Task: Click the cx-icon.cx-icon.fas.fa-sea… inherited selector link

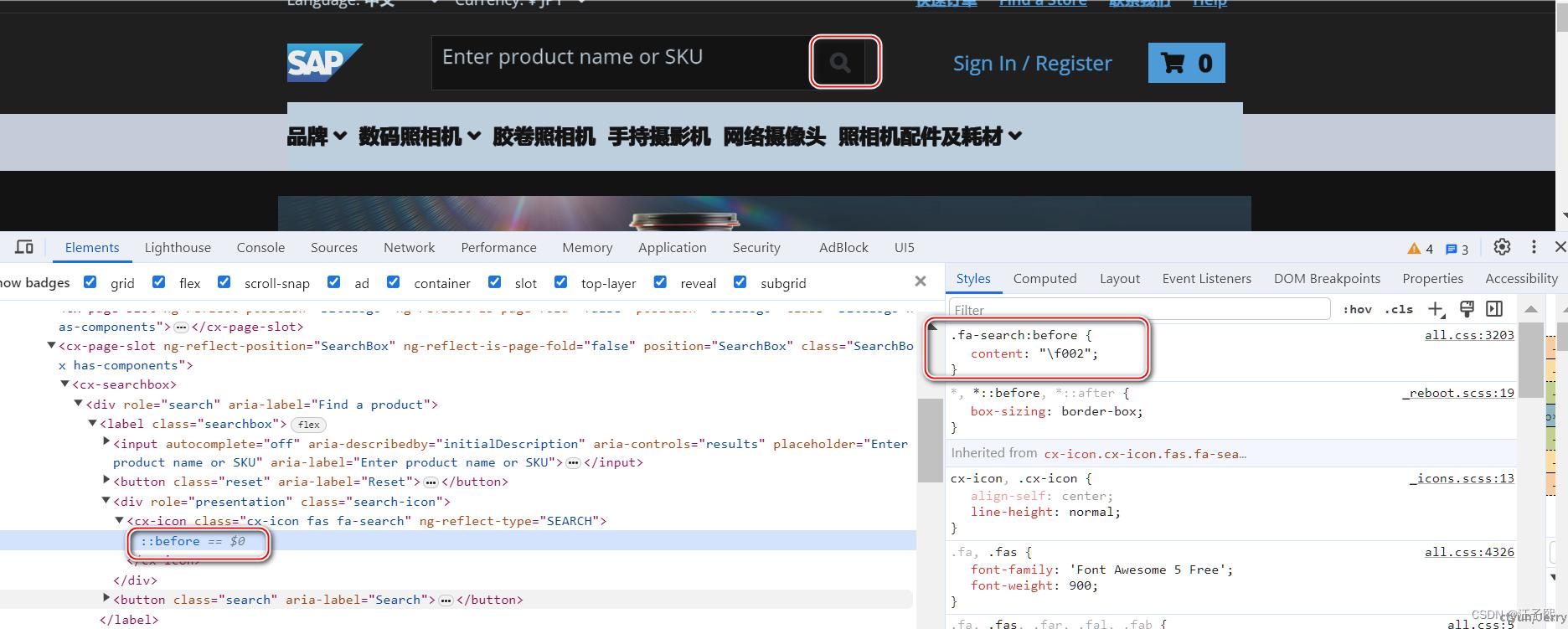Action: pyautogui.click(x=1145, y=453)
